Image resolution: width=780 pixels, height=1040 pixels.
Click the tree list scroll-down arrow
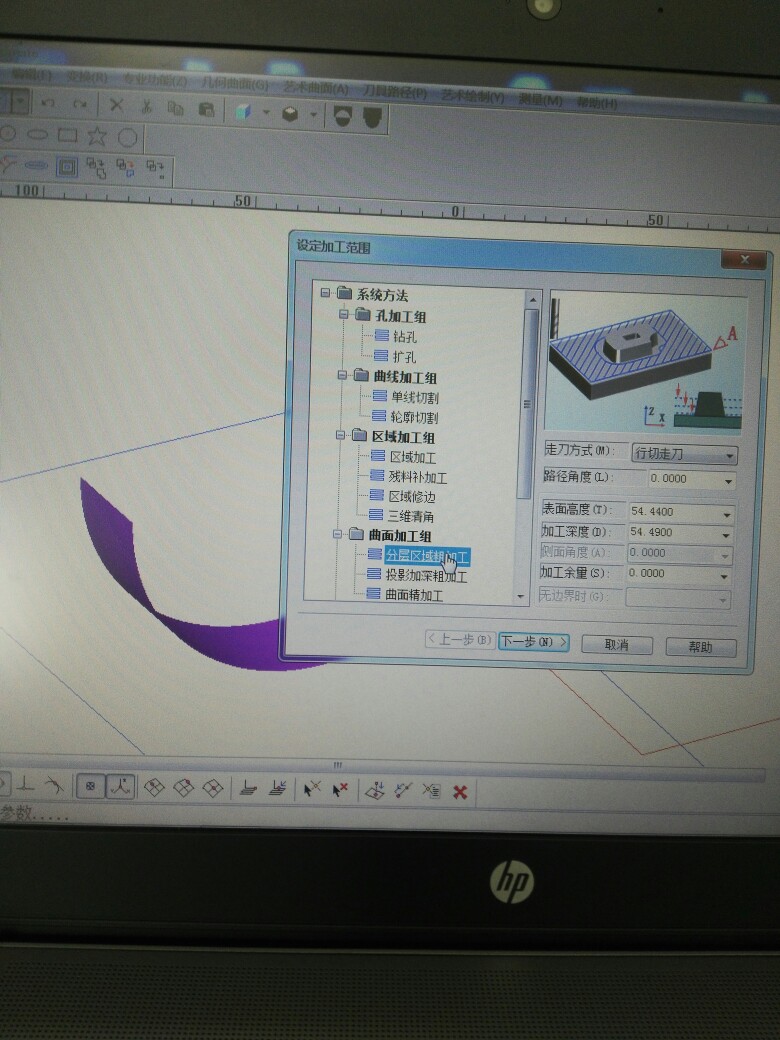click(521, 597)
